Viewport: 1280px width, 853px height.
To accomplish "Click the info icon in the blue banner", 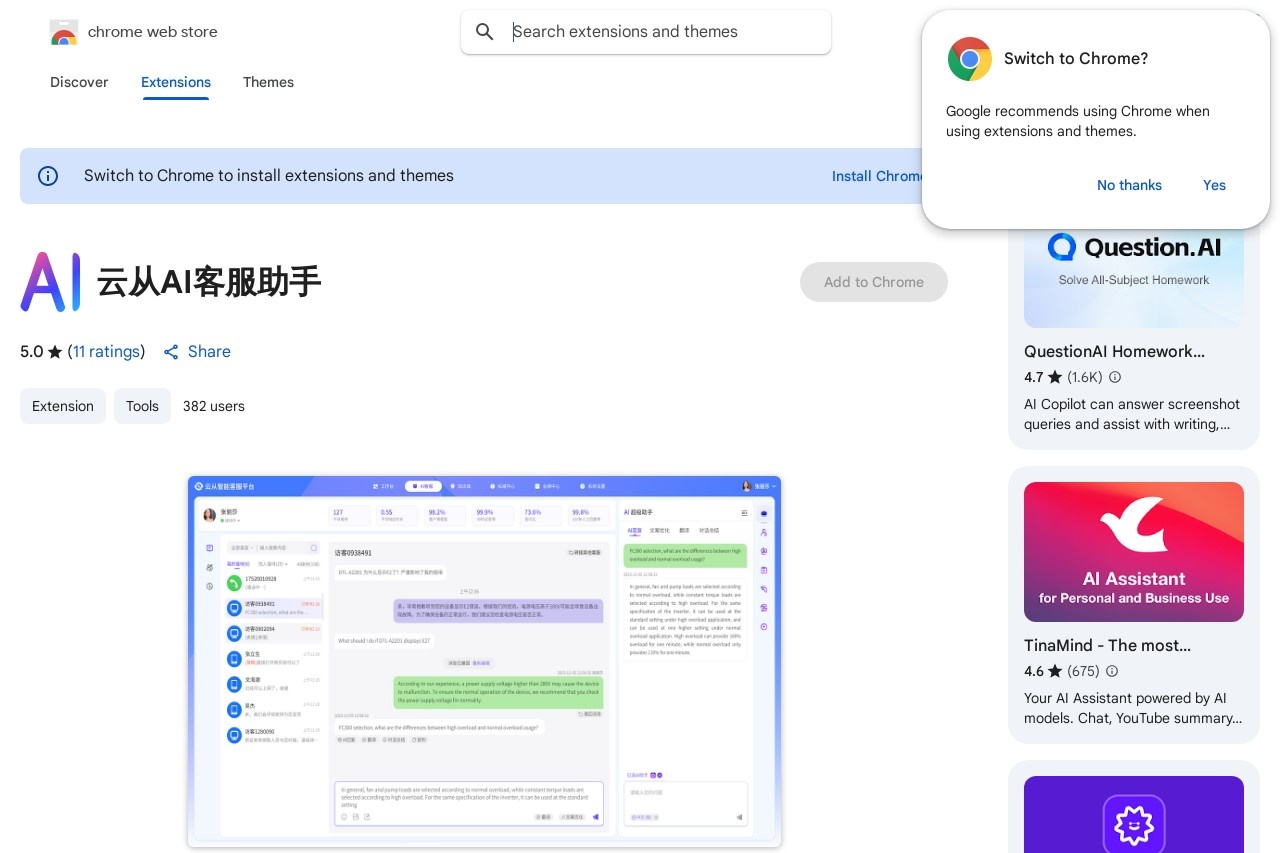I will (x=48, y=176).
